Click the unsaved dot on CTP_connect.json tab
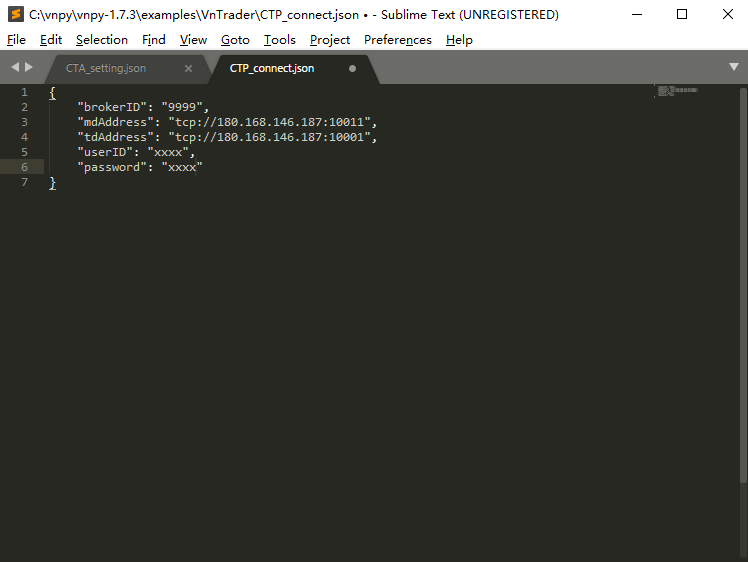The image size is (748, 562). (x=352, y=68)
